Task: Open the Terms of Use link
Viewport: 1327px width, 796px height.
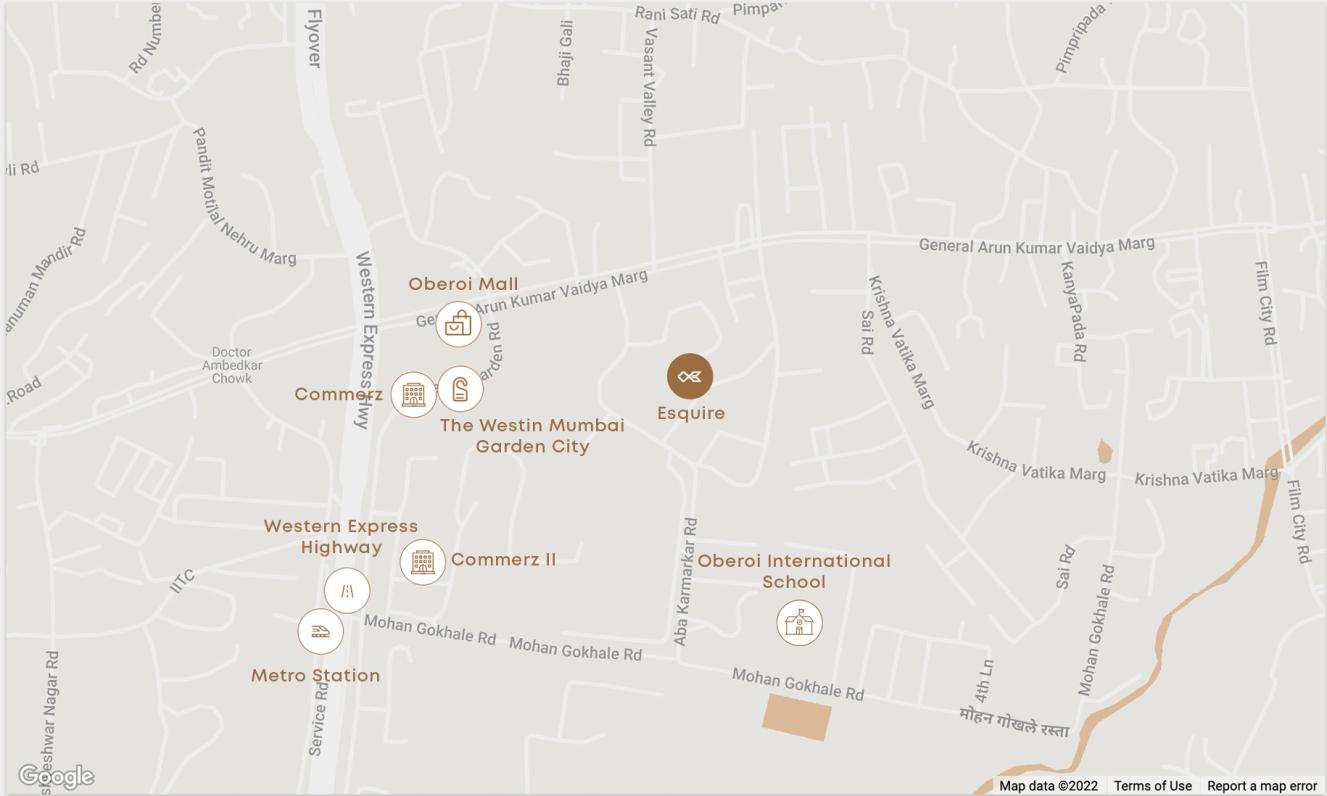Action: click(1153, 786)
